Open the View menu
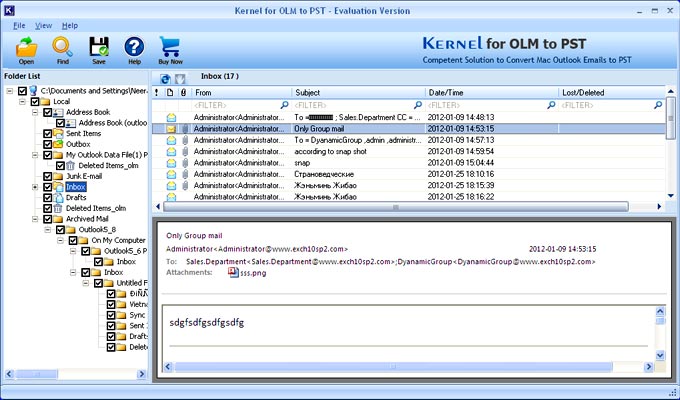680x400 pixels. click(43, 26)
